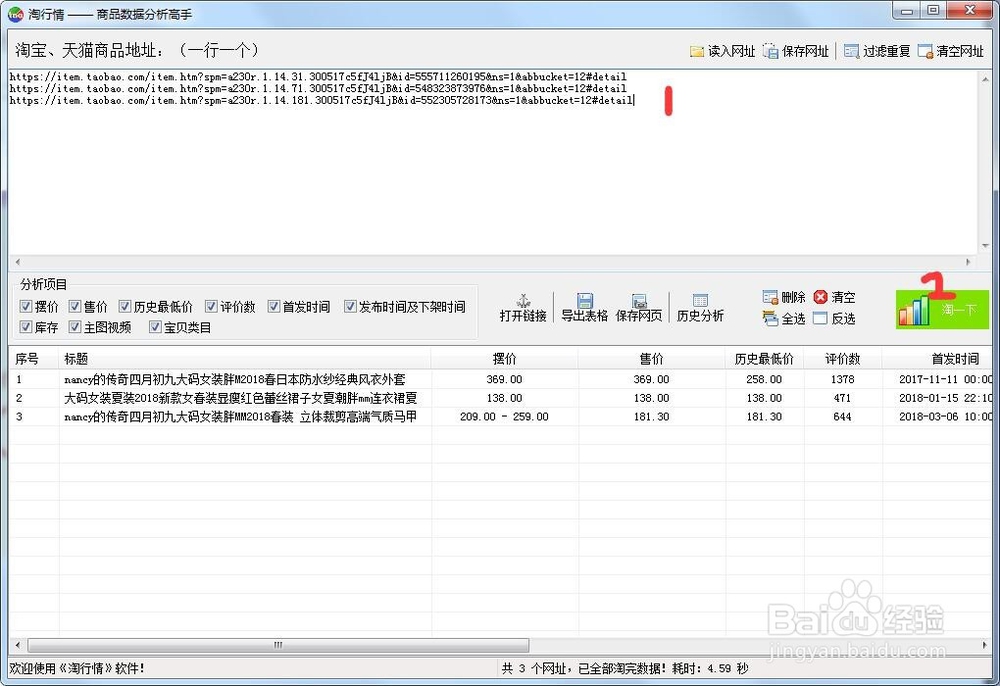The height and width of the screenshot is (686, 1000).
Task: Click the 清空网址 icon to clear URLs
Action: click(948, 49)
